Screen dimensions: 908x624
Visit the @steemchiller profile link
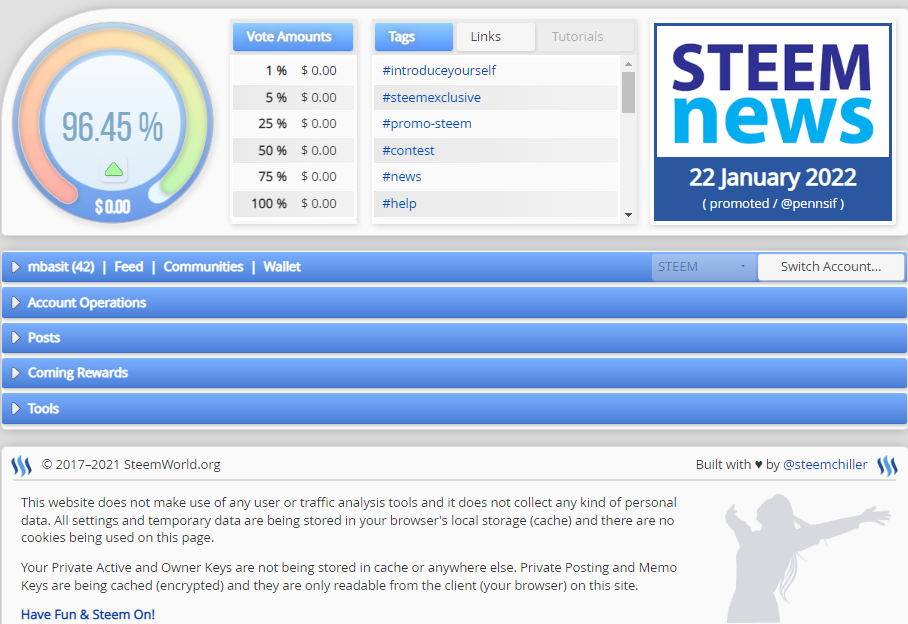pyautogui.click(x=825, y=464)
